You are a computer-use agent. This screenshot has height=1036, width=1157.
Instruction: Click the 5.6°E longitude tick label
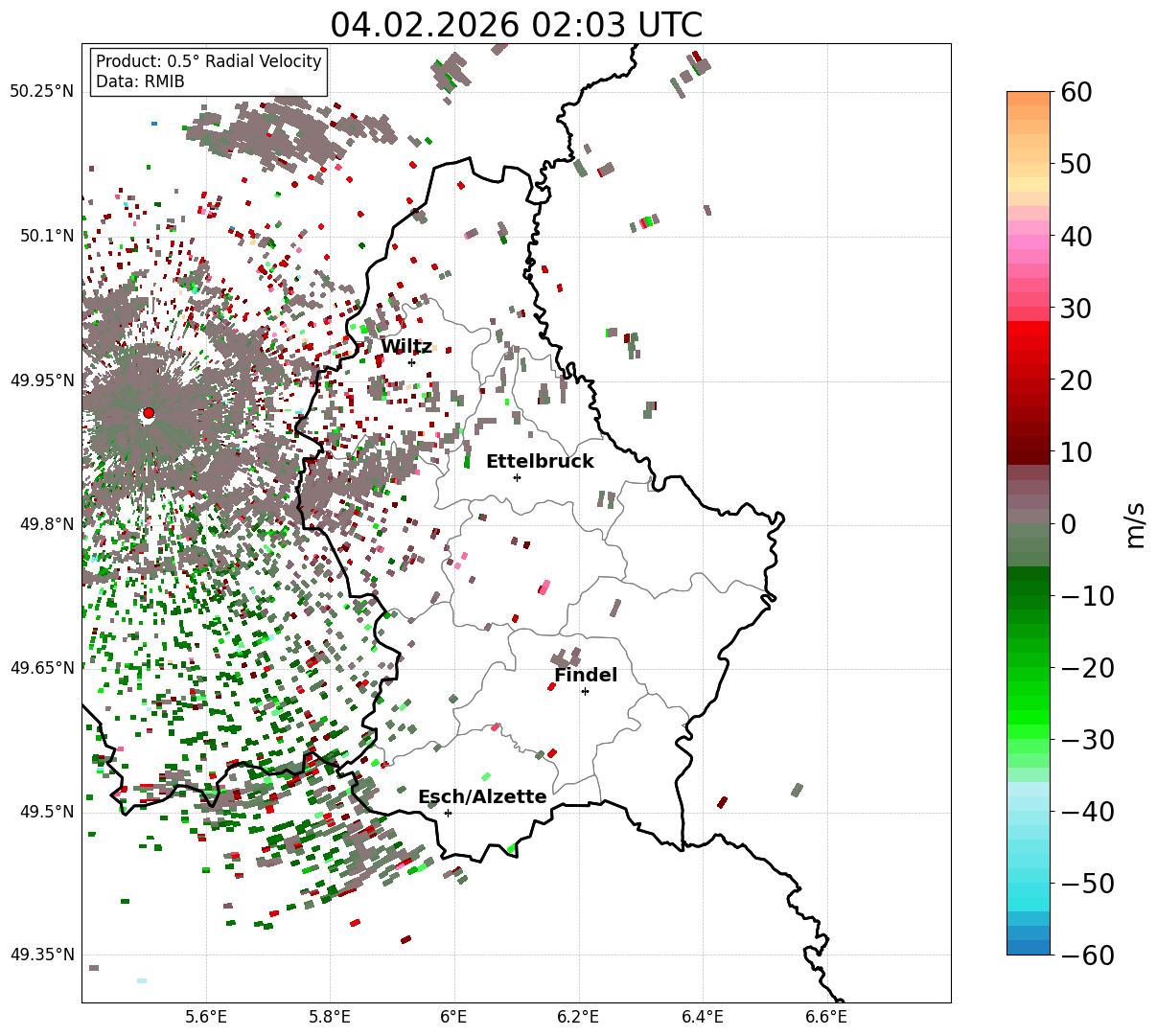206,1017
